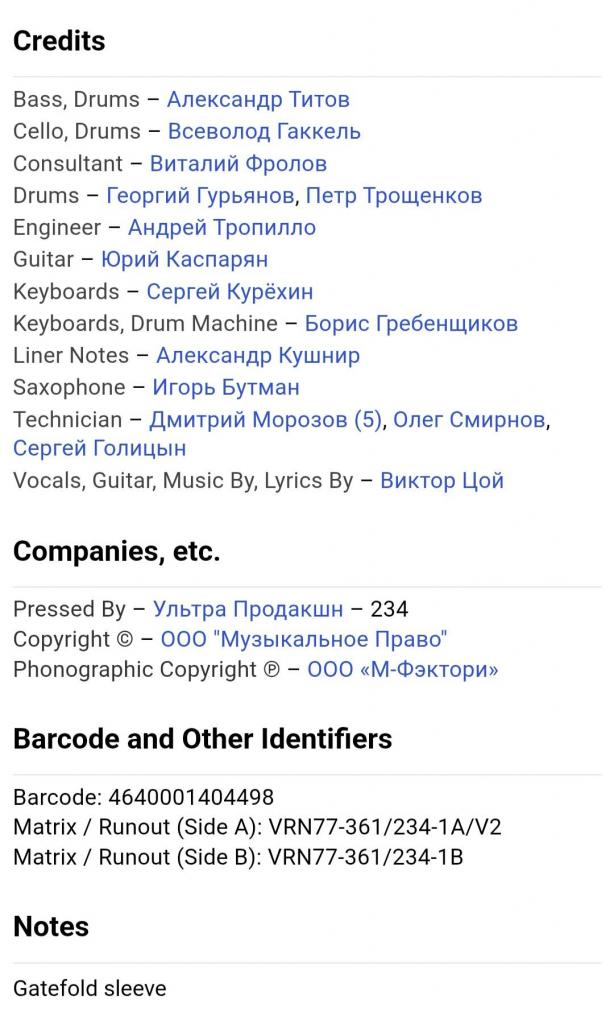
Task: Click the Олег Смирнов link
Action: [x=469, y=419]
